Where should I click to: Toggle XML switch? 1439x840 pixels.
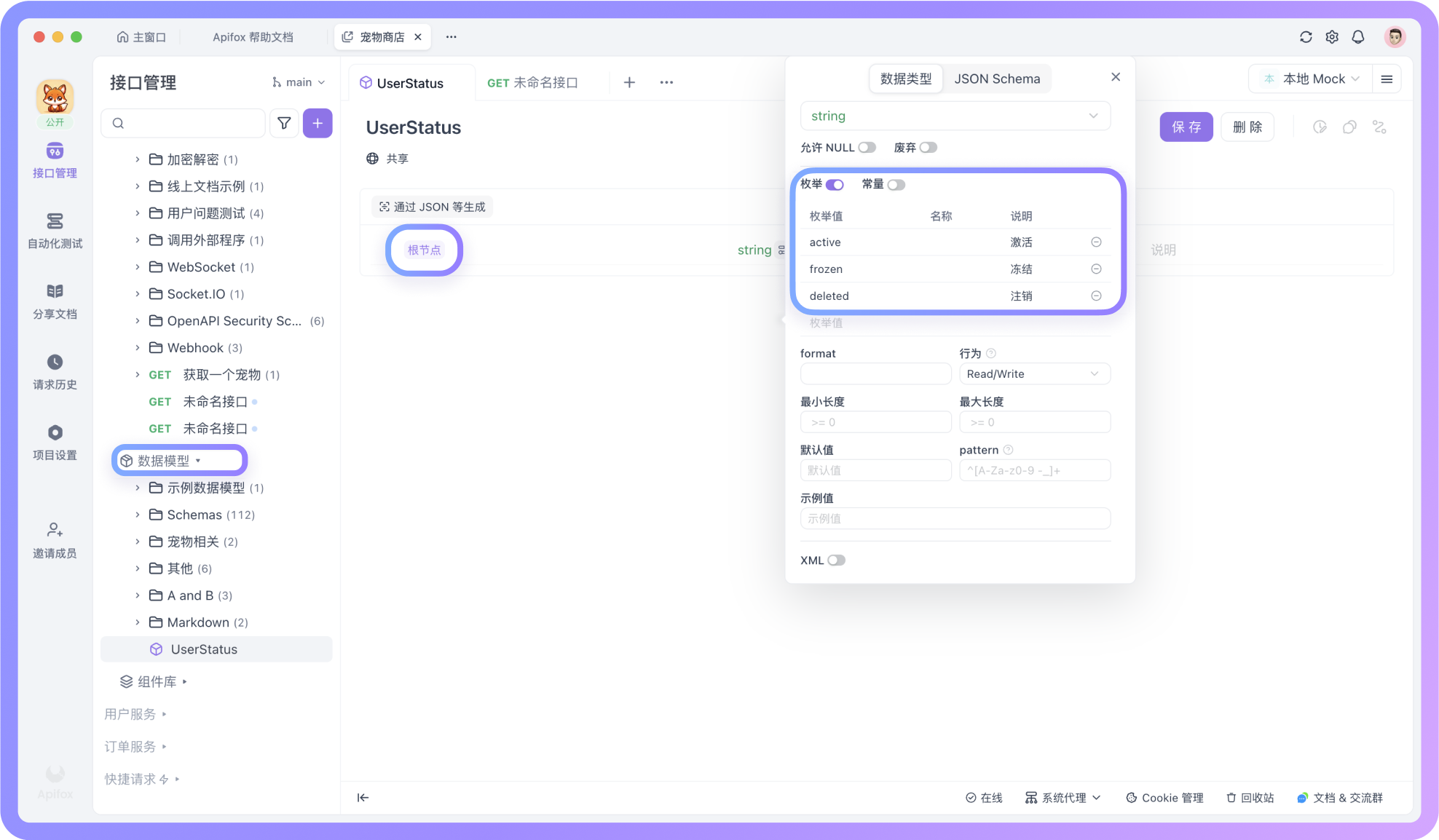click(x=836, y=560)
